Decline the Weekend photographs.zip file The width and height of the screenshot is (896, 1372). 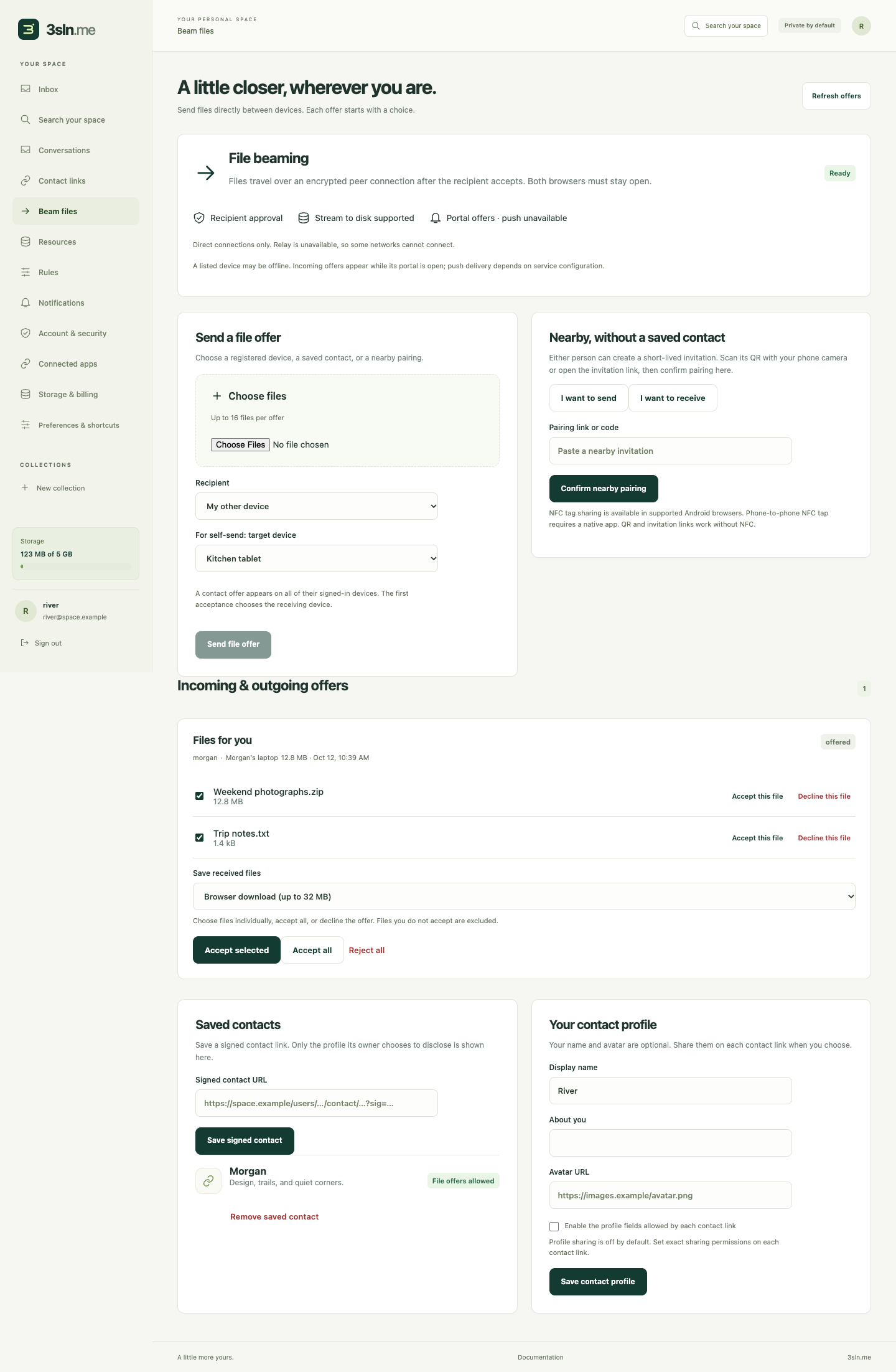[824, 796]
